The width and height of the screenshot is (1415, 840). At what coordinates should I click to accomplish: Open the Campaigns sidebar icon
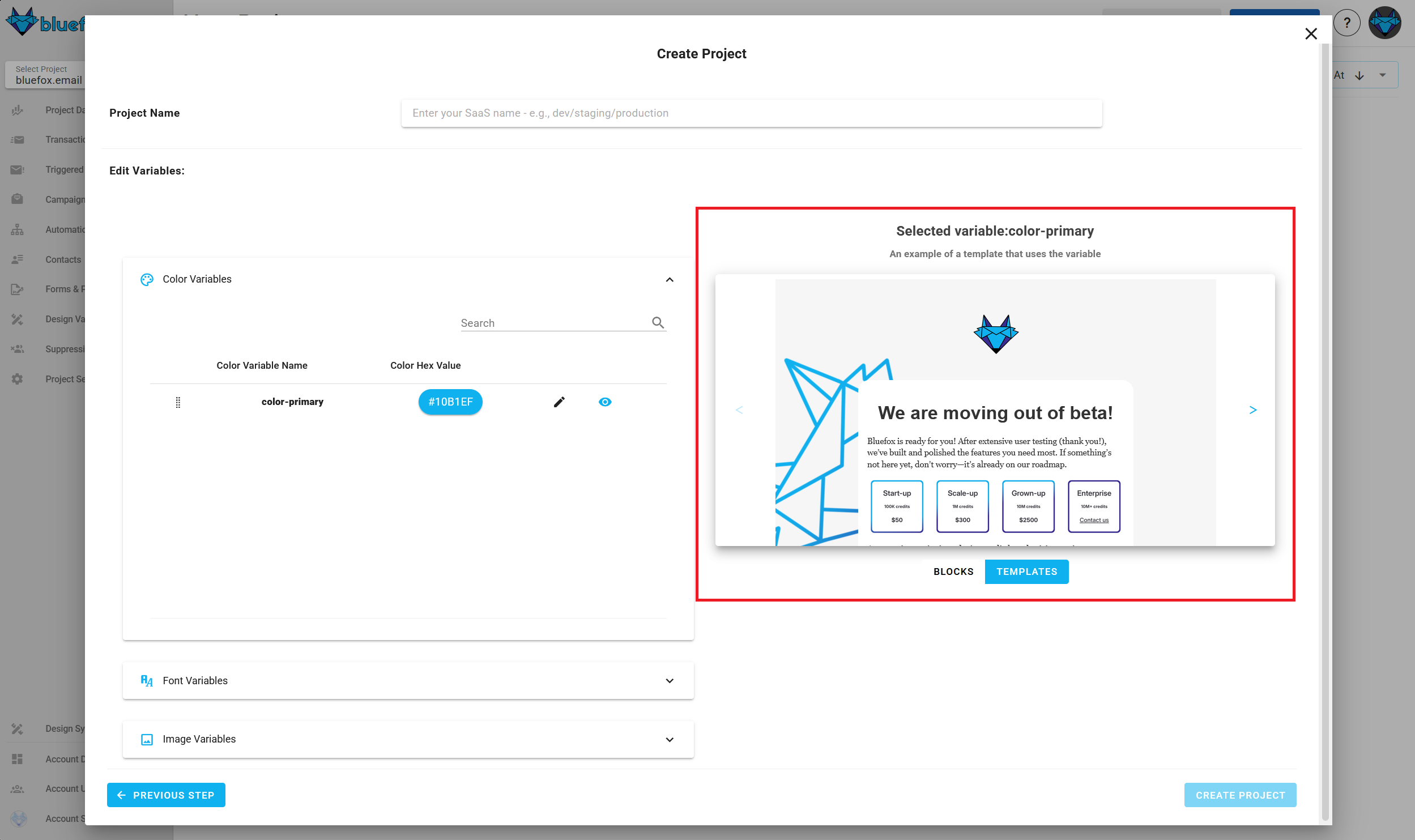click(18, 199)
